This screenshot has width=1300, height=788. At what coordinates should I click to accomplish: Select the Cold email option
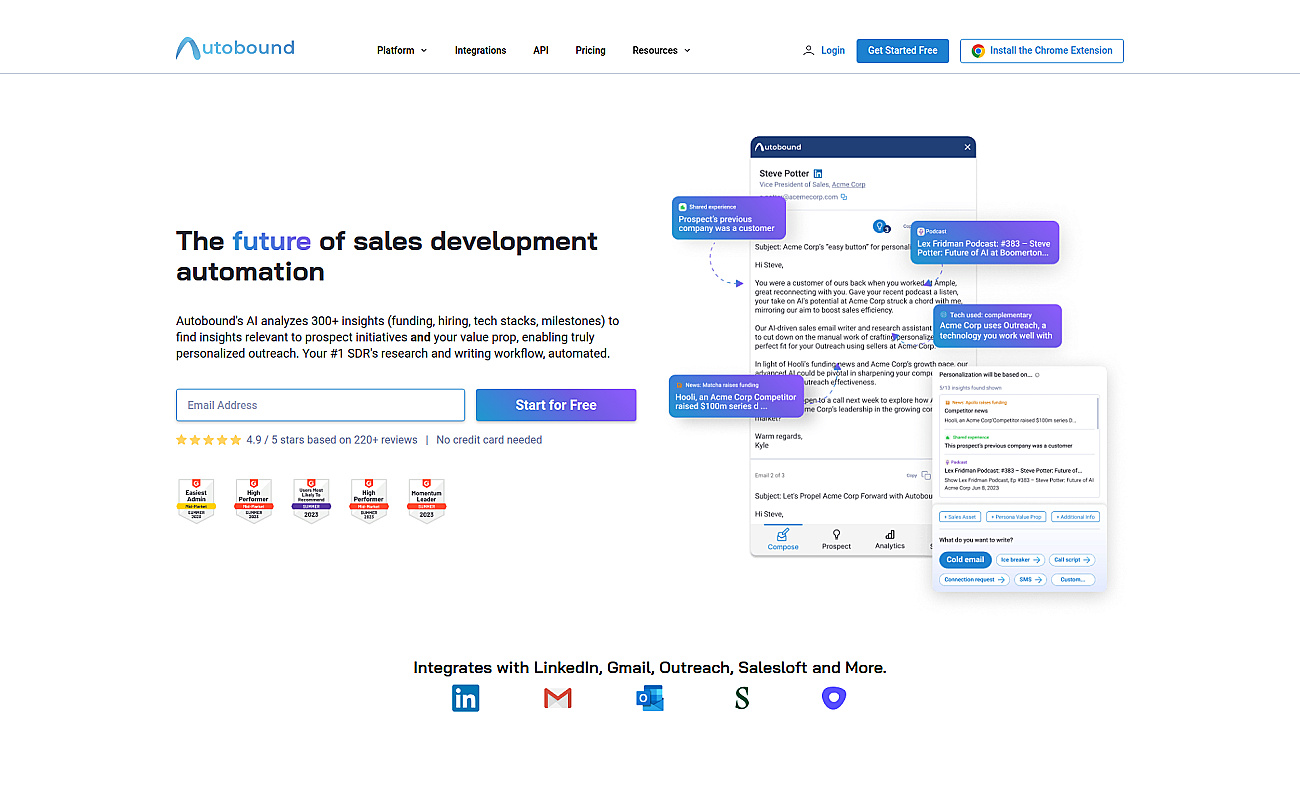[965, 560]
